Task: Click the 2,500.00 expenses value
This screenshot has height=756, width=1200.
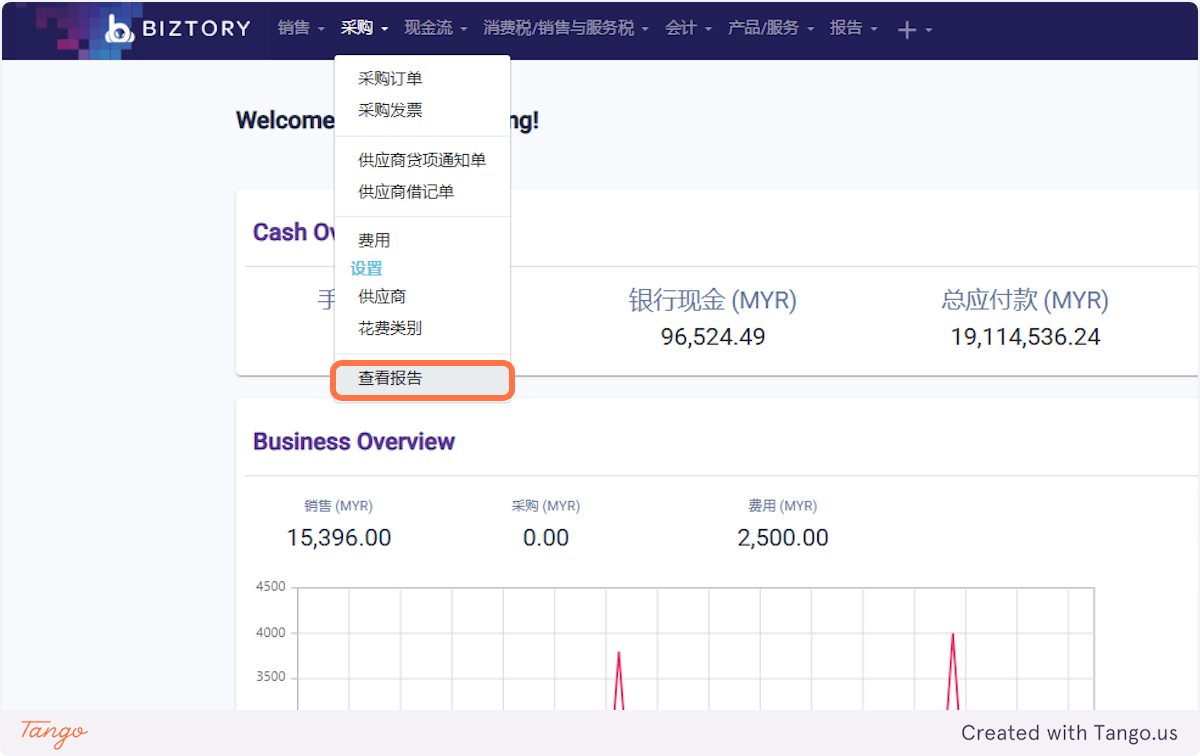Action: point(783,538)
